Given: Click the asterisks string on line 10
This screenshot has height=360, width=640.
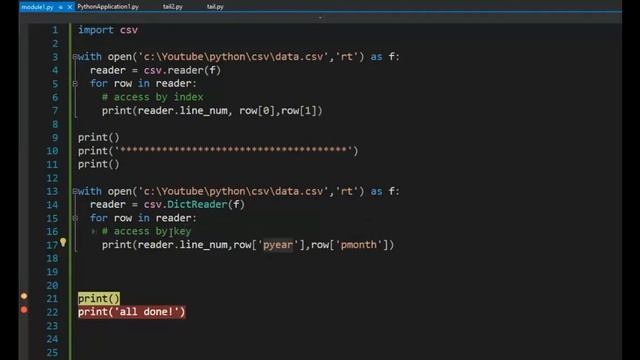Looking at the screenshot, I should (233, 151).
